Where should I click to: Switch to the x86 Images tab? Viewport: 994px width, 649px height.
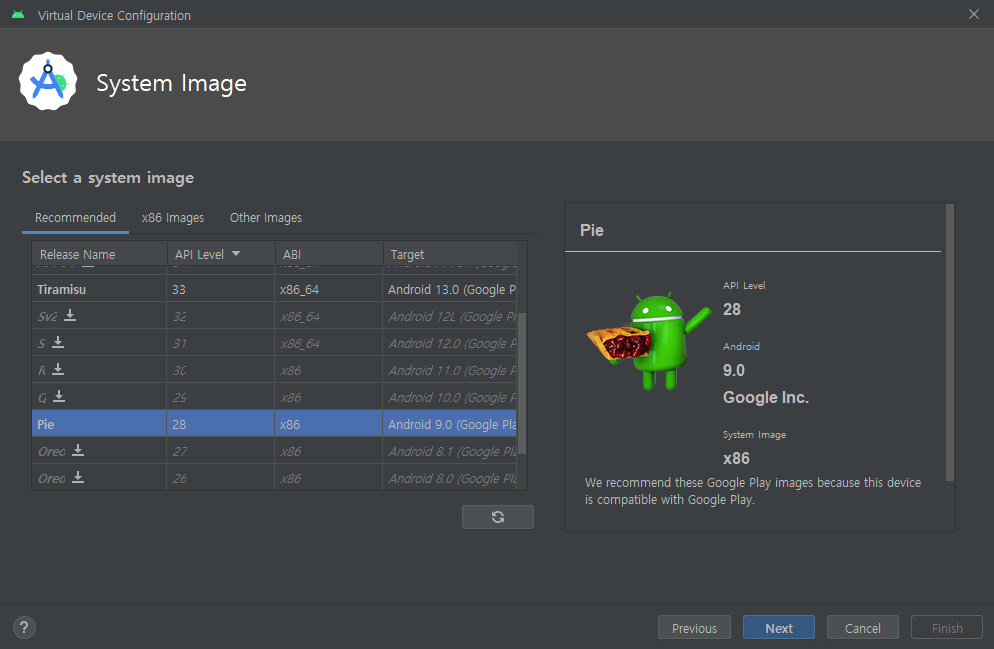point(172,217)
